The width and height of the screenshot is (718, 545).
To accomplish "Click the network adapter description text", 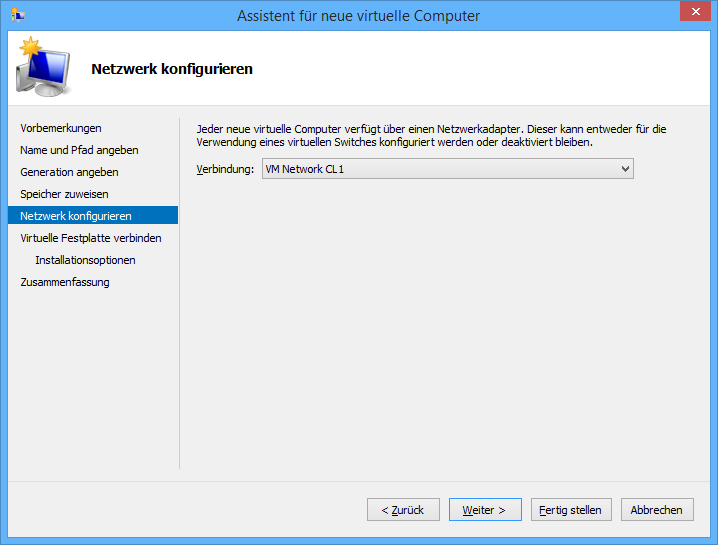I will pos(430,135).
